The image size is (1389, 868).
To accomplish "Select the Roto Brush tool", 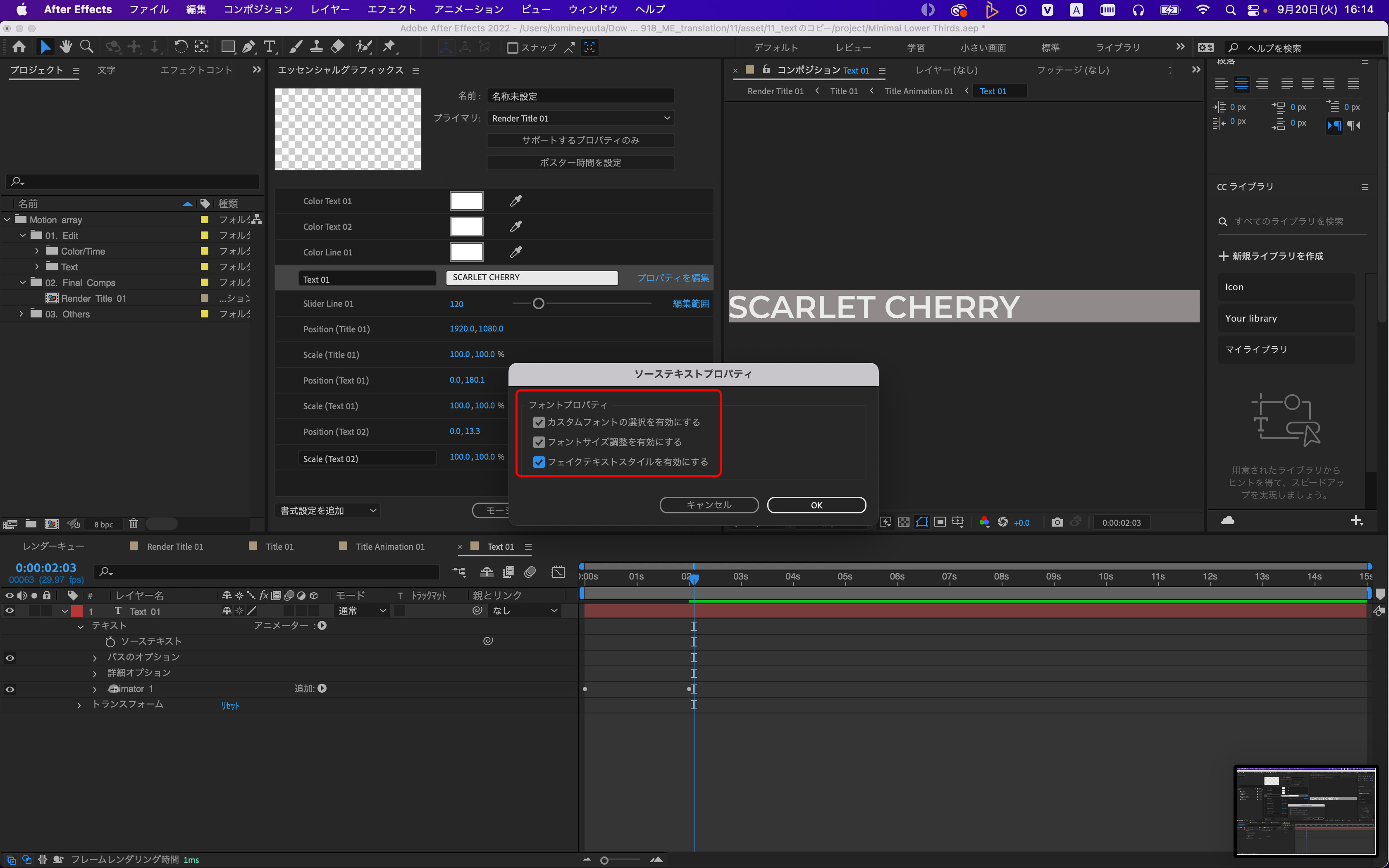I will [364, 47].
